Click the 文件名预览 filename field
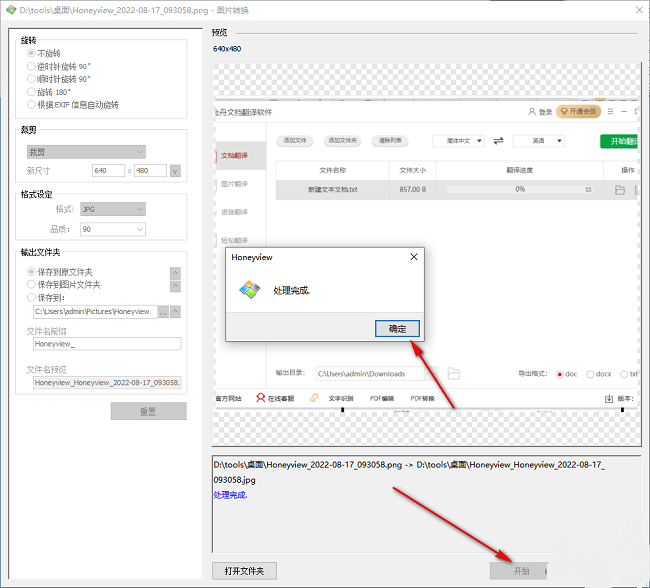This screenshot has height=588, width=650. (107, 382)
